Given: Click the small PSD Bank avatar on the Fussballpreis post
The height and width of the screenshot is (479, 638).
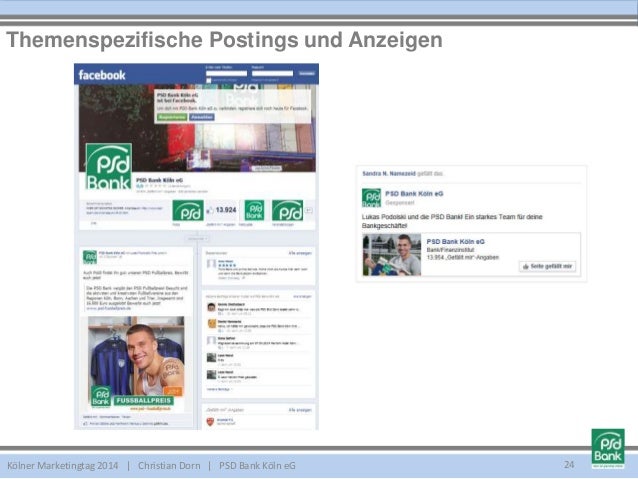Looking at the screenshot, I should (x=90, y=257).
